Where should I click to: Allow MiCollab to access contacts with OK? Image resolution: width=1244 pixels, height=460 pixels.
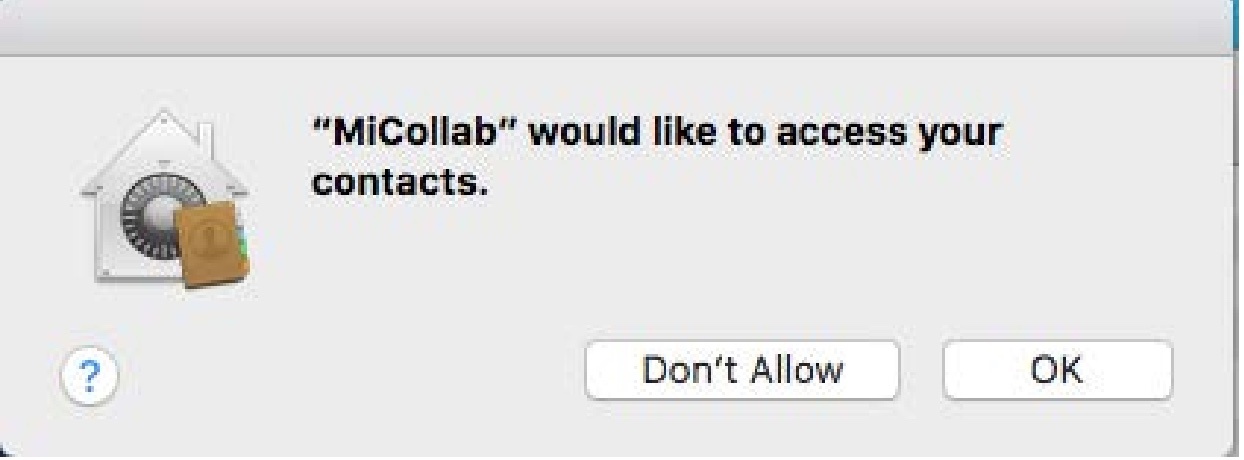1057,370
